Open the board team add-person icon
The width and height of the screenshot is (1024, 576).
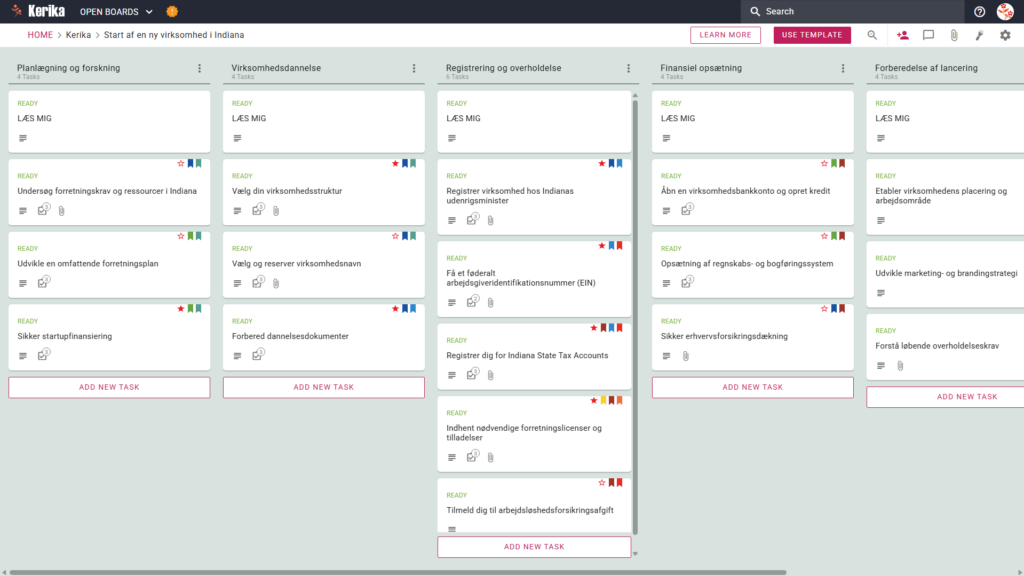click(x=903, y=35)
